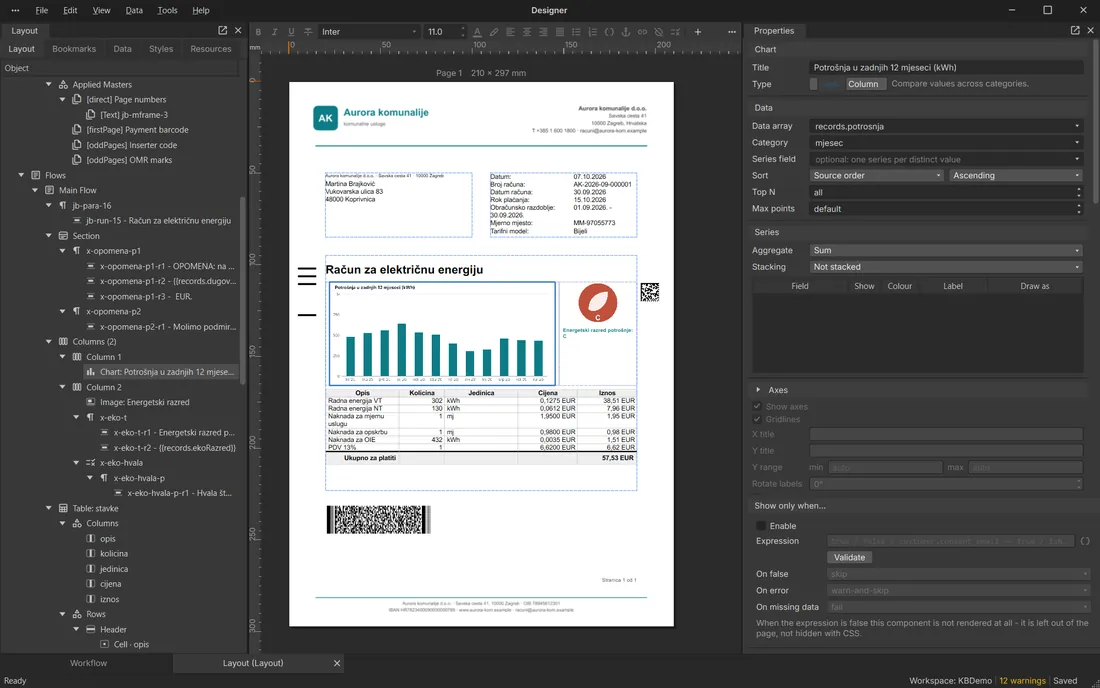Click the Top N stepper field
This screenshot has width=1100, height=688.
[946, 192]
